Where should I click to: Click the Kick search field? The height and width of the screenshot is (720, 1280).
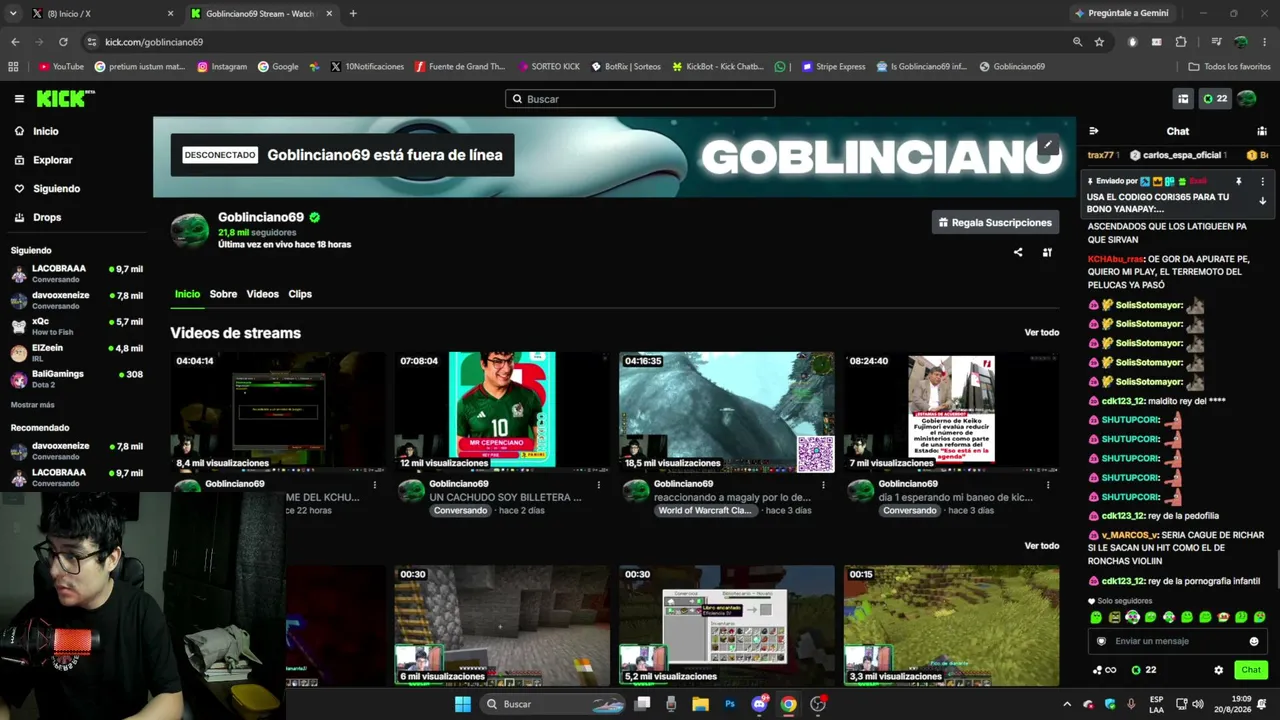click(x=640, y=99)
